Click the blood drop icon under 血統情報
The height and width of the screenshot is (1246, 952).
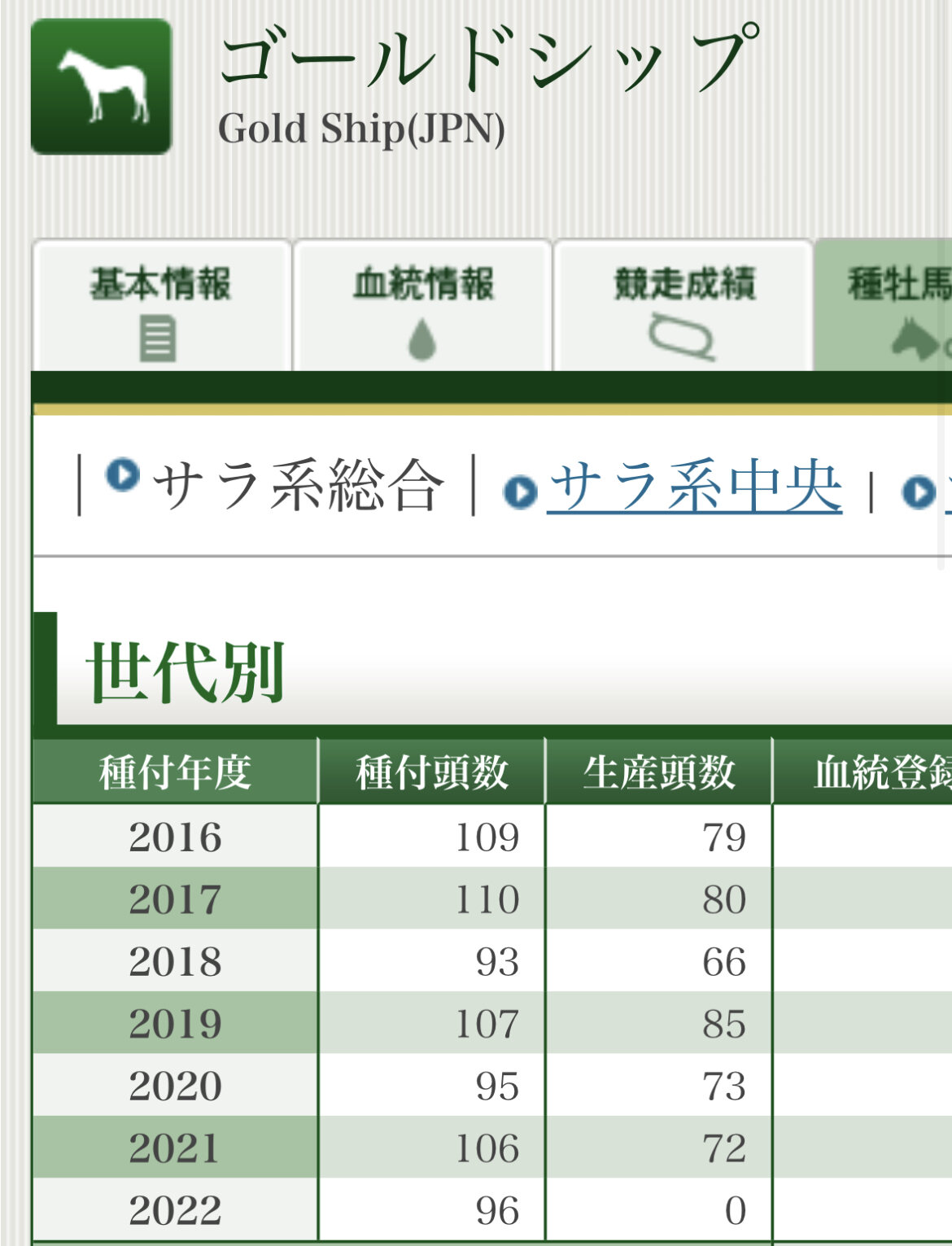pos(422,339)
